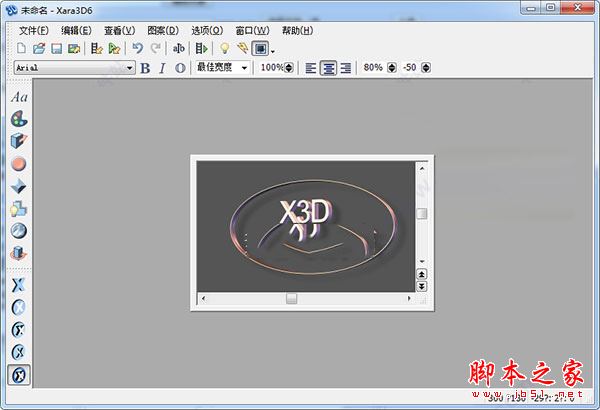Align text to the right
Viewport: 600px width, 410px height.
pos(346,68)
